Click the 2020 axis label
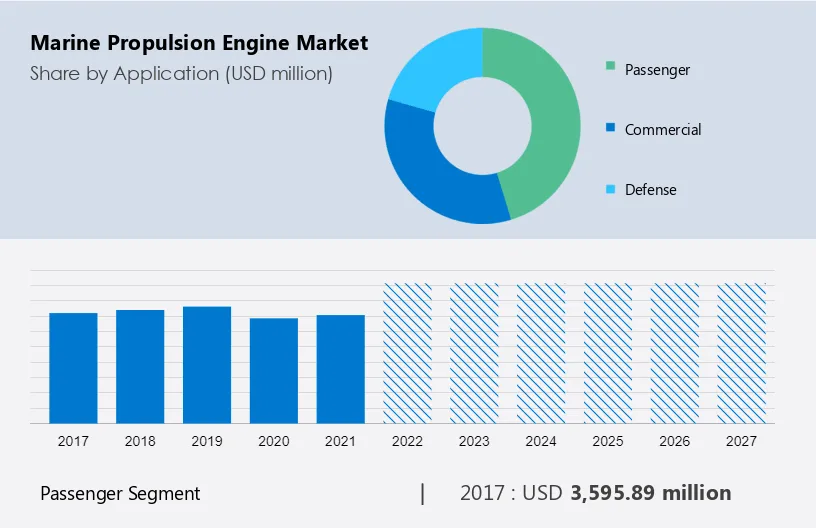This screenshot has width=816, height=528. point(274,441)
